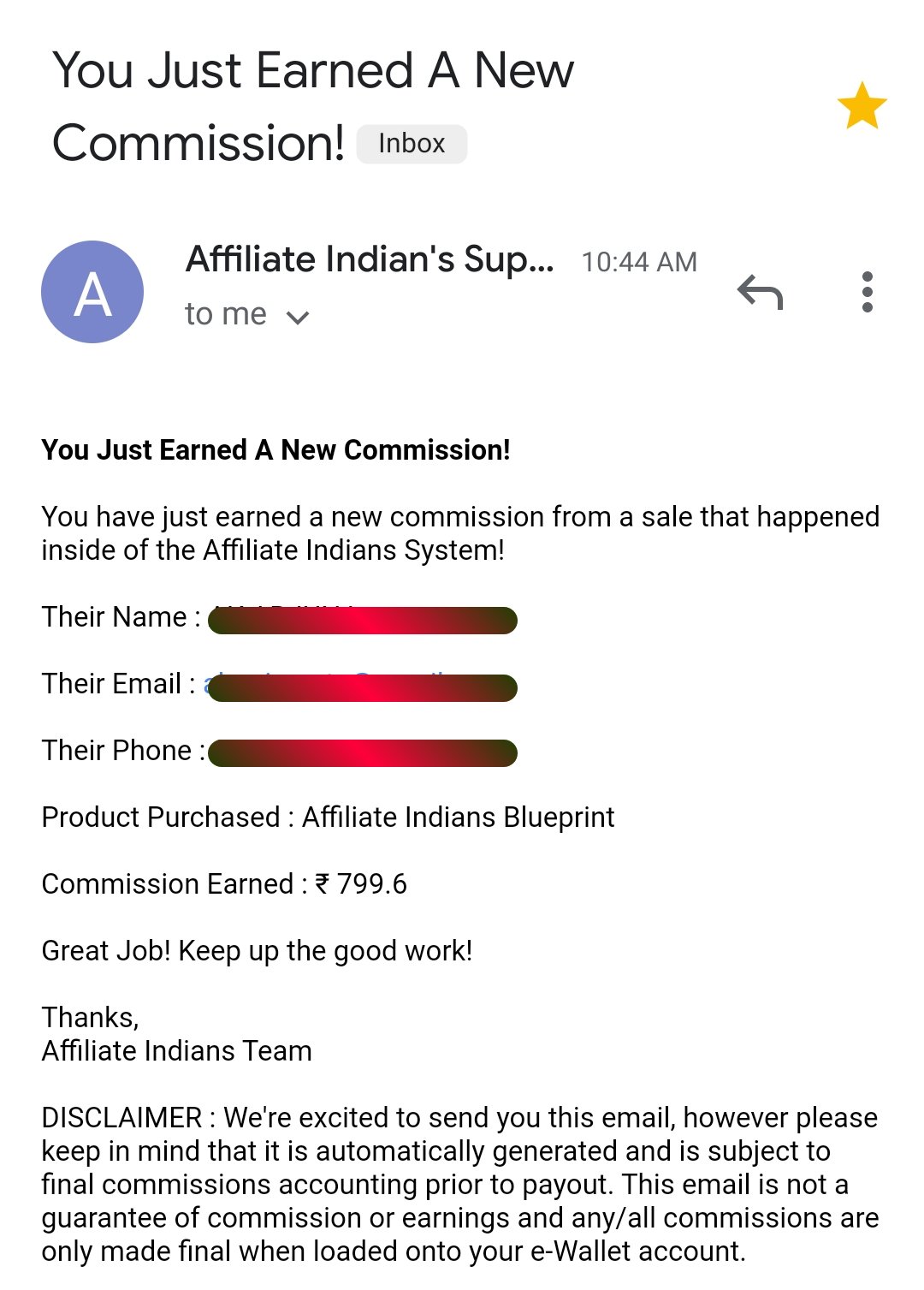Tap the Inbox label chip
Screen dimensions: 924x1290
(x=412, y=144)
